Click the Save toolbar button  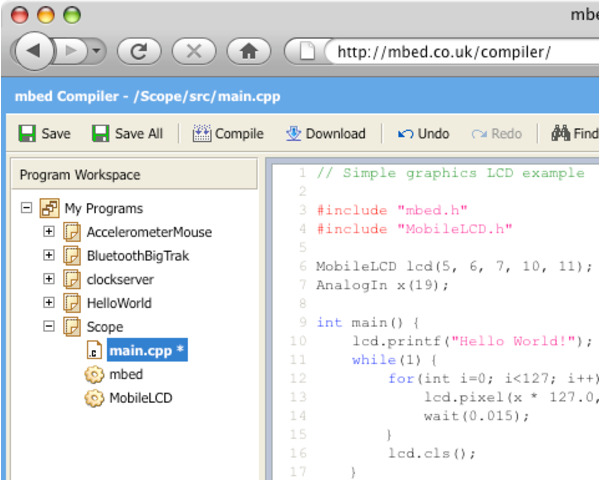click(45, 134)
